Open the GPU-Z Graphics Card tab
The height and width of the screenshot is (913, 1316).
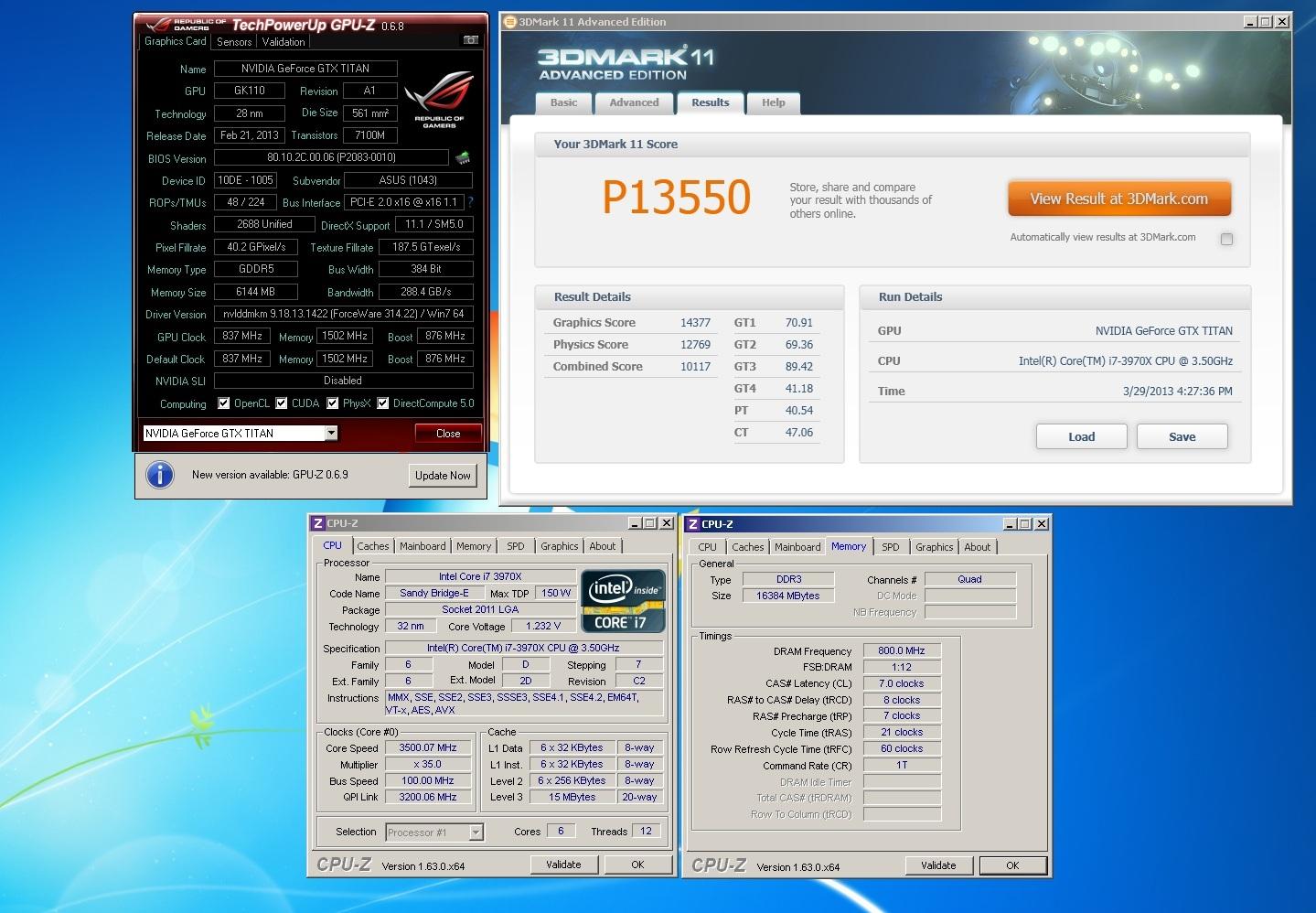pos(176,41)
